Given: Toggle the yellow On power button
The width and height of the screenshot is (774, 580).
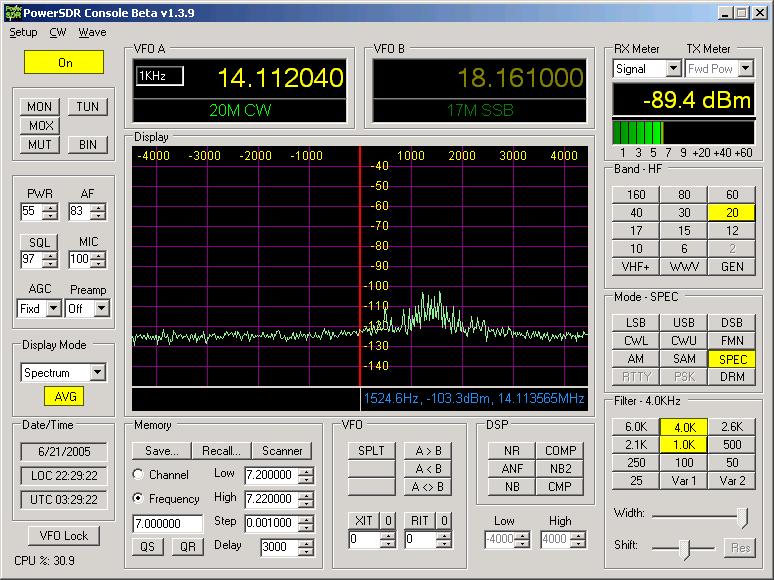Looking at the screenshot, I should pos(65,62).
